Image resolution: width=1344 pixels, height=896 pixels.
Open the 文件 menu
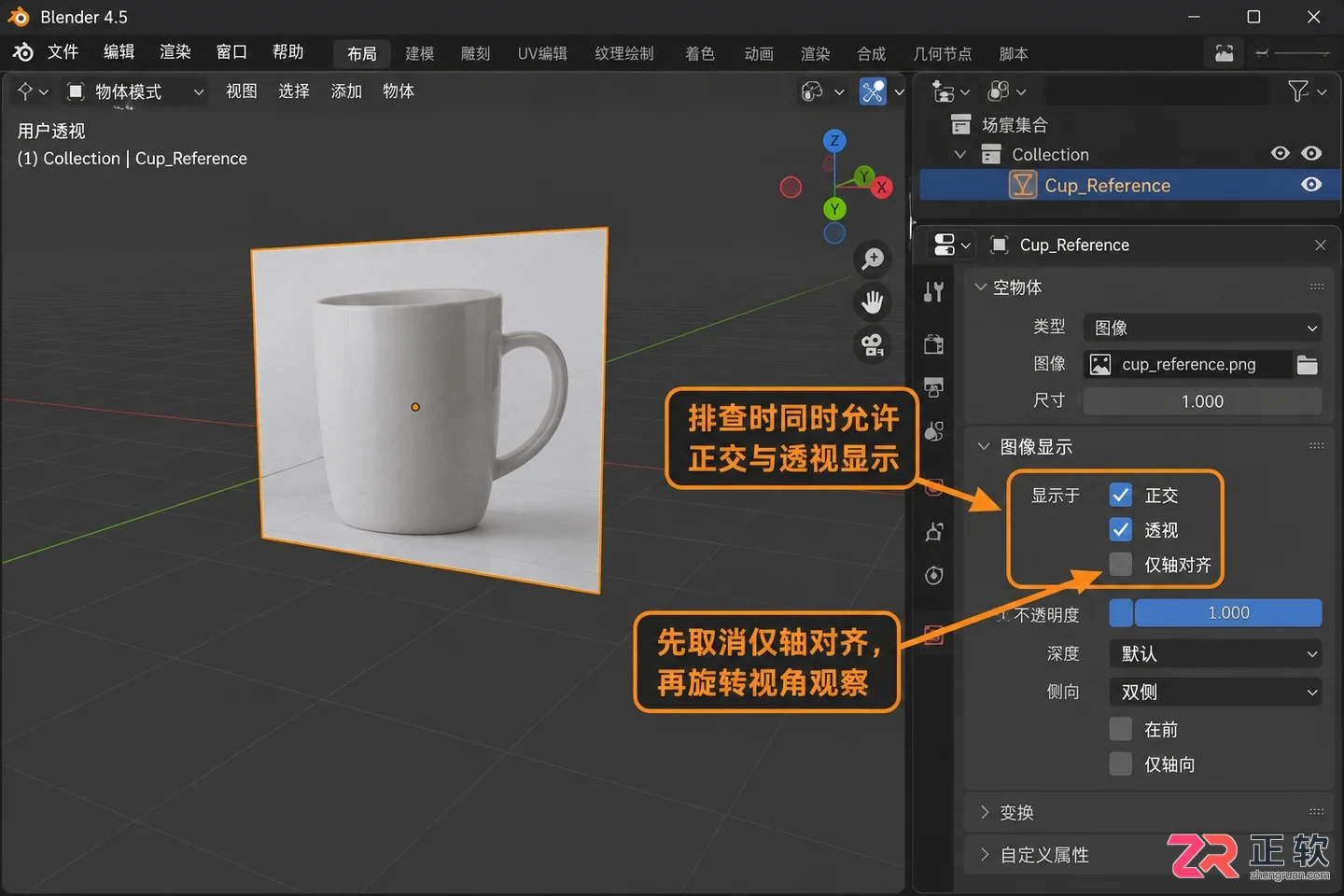tap(63, 52)
